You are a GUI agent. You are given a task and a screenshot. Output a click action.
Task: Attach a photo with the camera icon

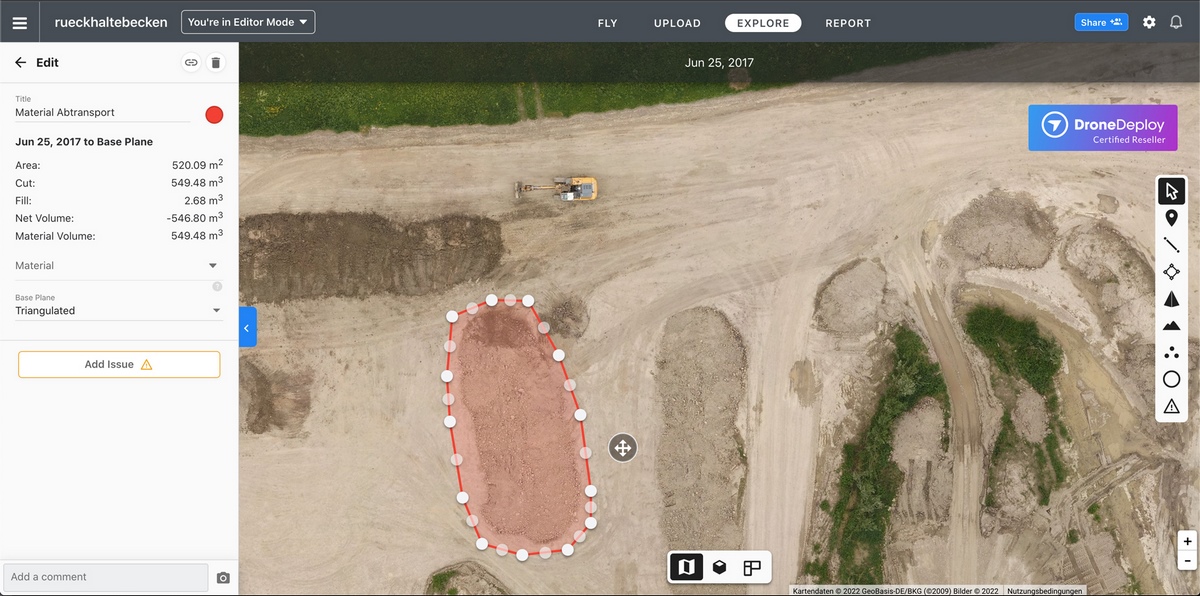click(223, 578)
